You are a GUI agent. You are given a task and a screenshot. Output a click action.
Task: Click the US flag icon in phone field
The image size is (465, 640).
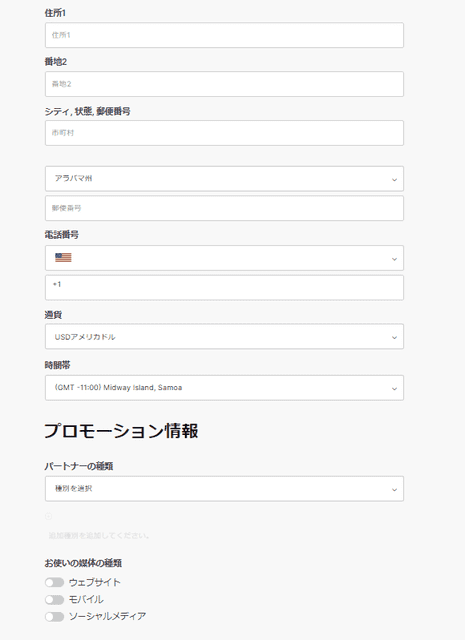click(x=63, y=258)
